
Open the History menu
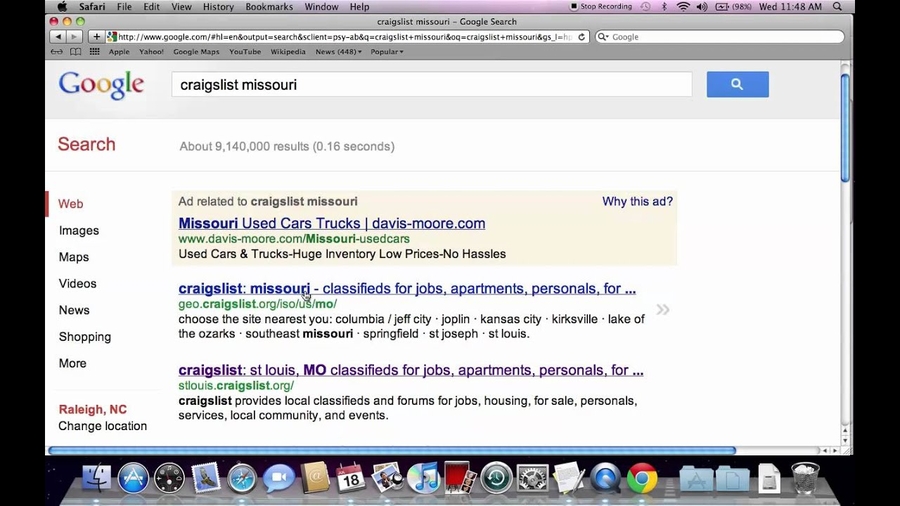pos(218,7)
